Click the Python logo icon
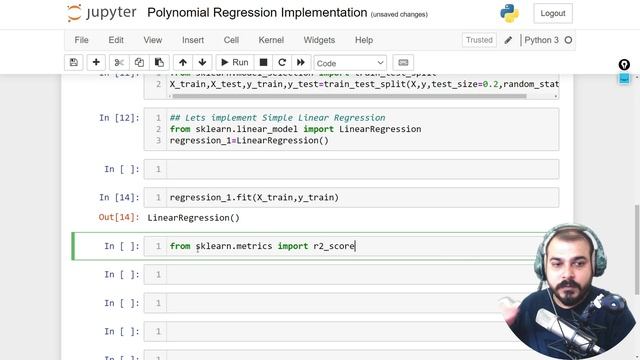Viewport: 640px width, 360px height. (x=509, y=13)
